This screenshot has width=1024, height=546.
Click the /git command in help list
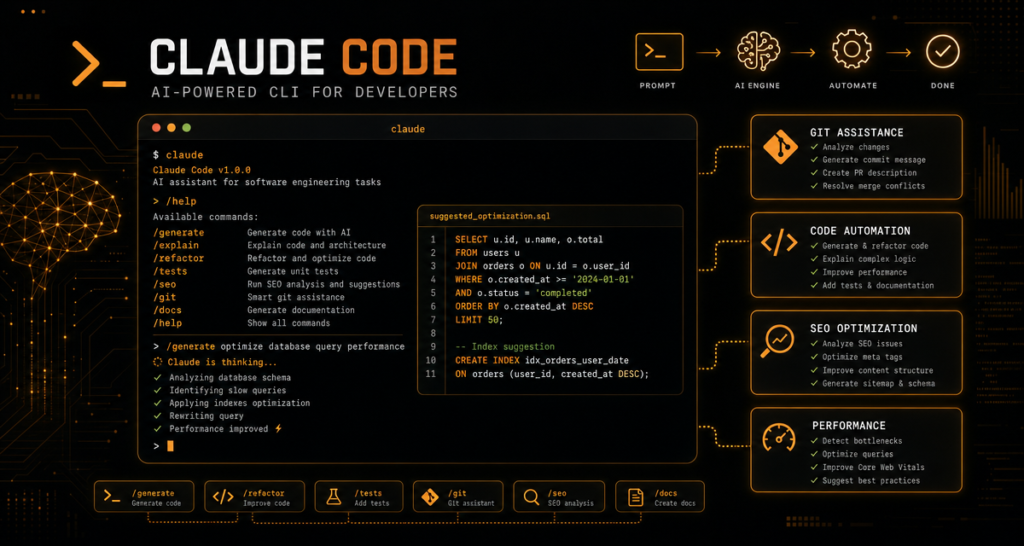165,297
